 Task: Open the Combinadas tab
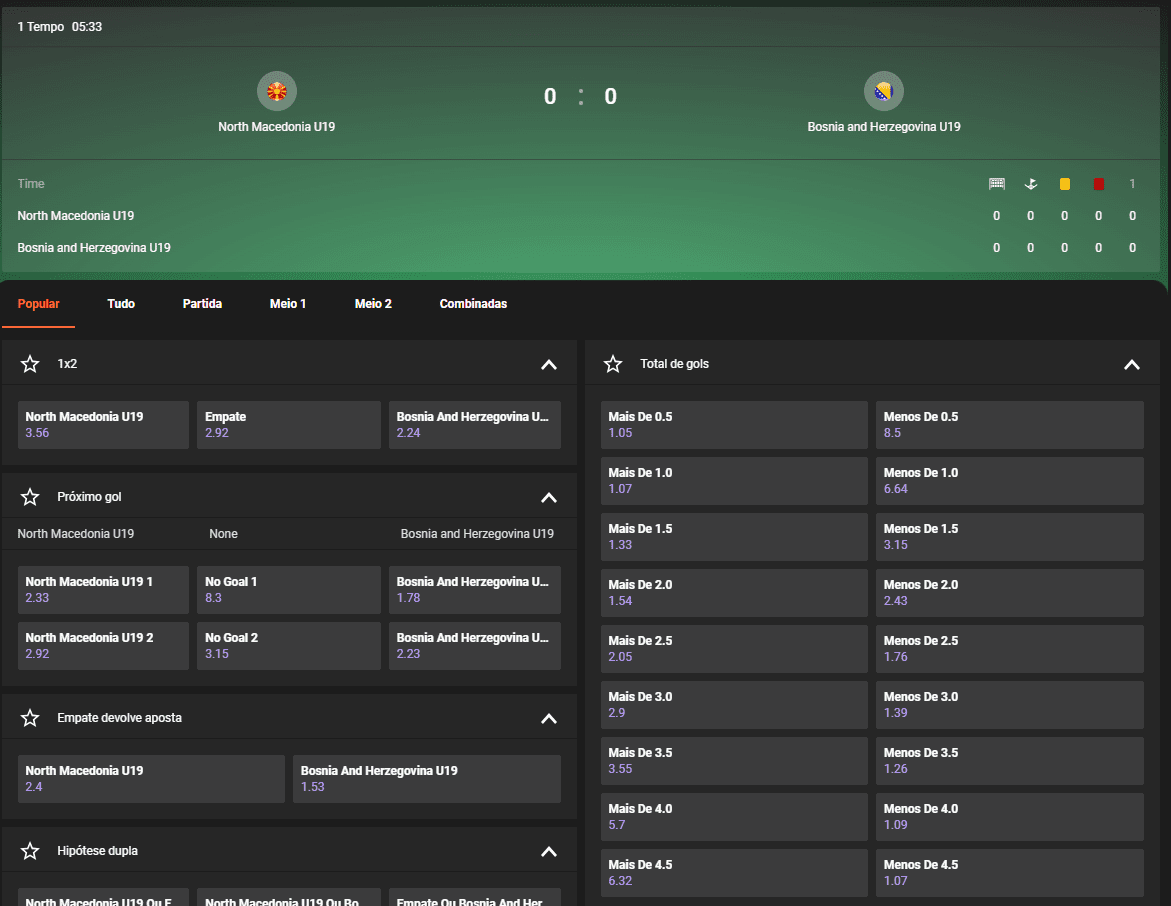pos(473,303)
